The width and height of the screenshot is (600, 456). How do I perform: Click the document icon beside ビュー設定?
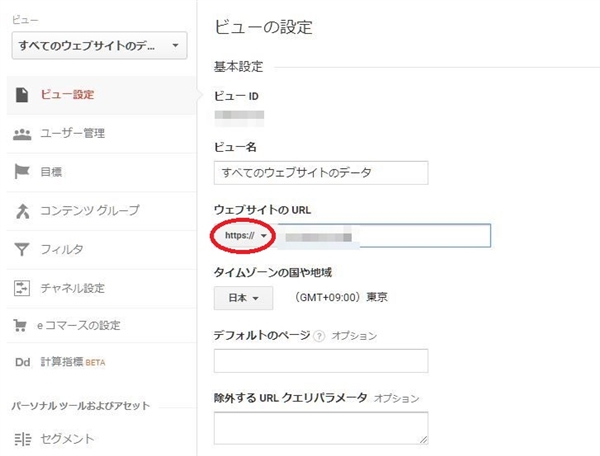click(21, 95)
